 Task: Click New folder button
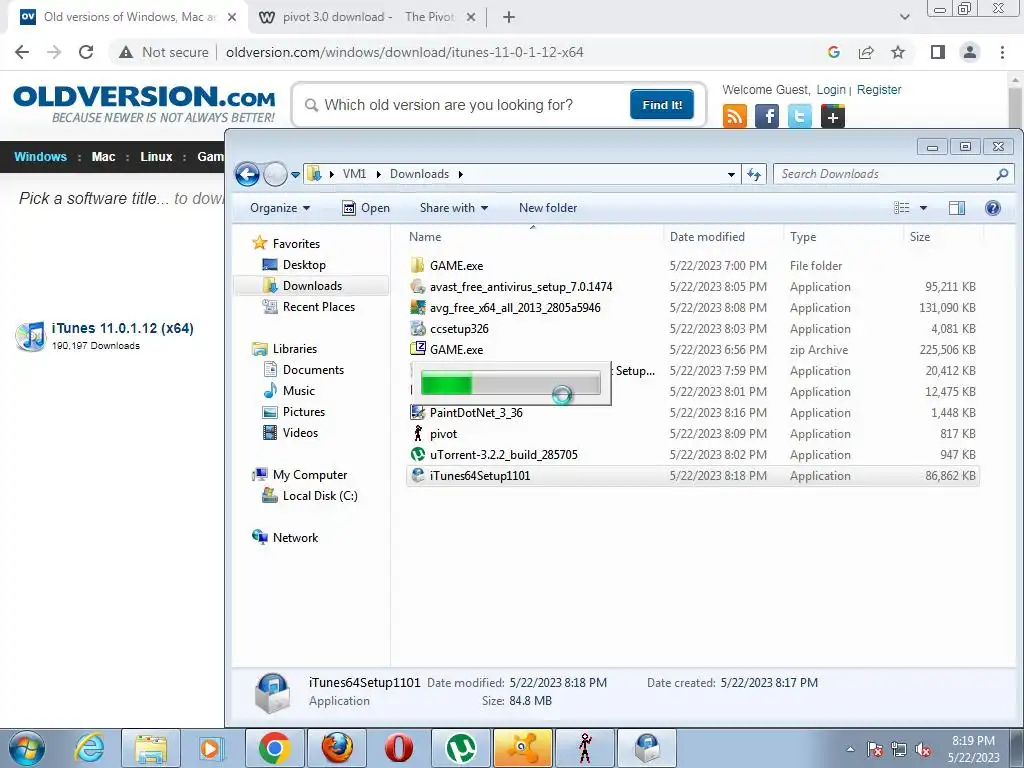click(x=548, y=208)
